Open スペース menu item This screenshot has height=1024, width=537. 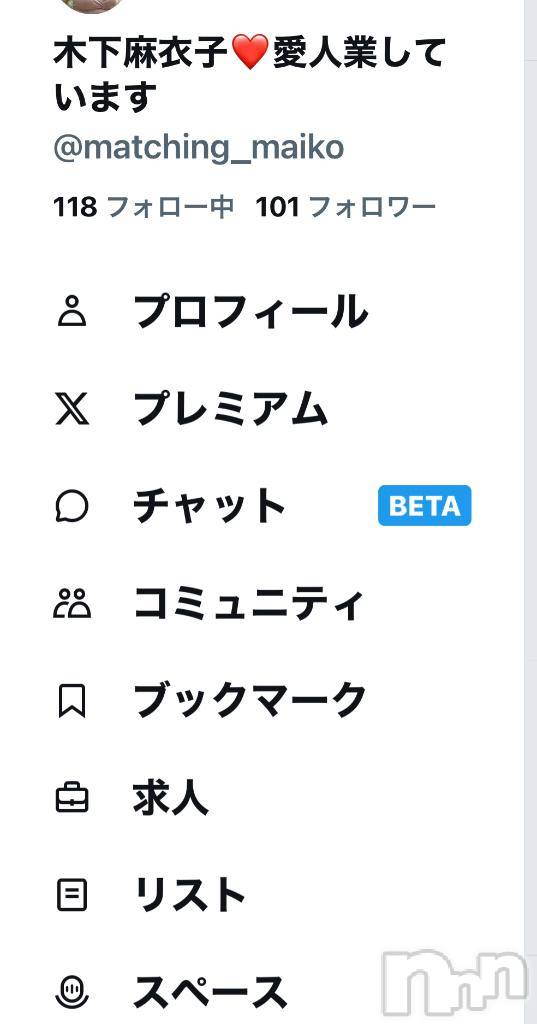pos(210,992)
